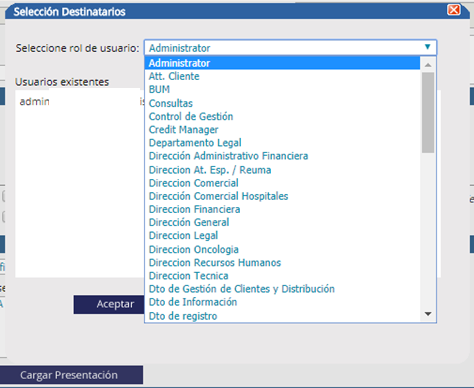474x388 pixels.
Task: Click the dropdown list scroll down arrow
Action: point(428,314)
